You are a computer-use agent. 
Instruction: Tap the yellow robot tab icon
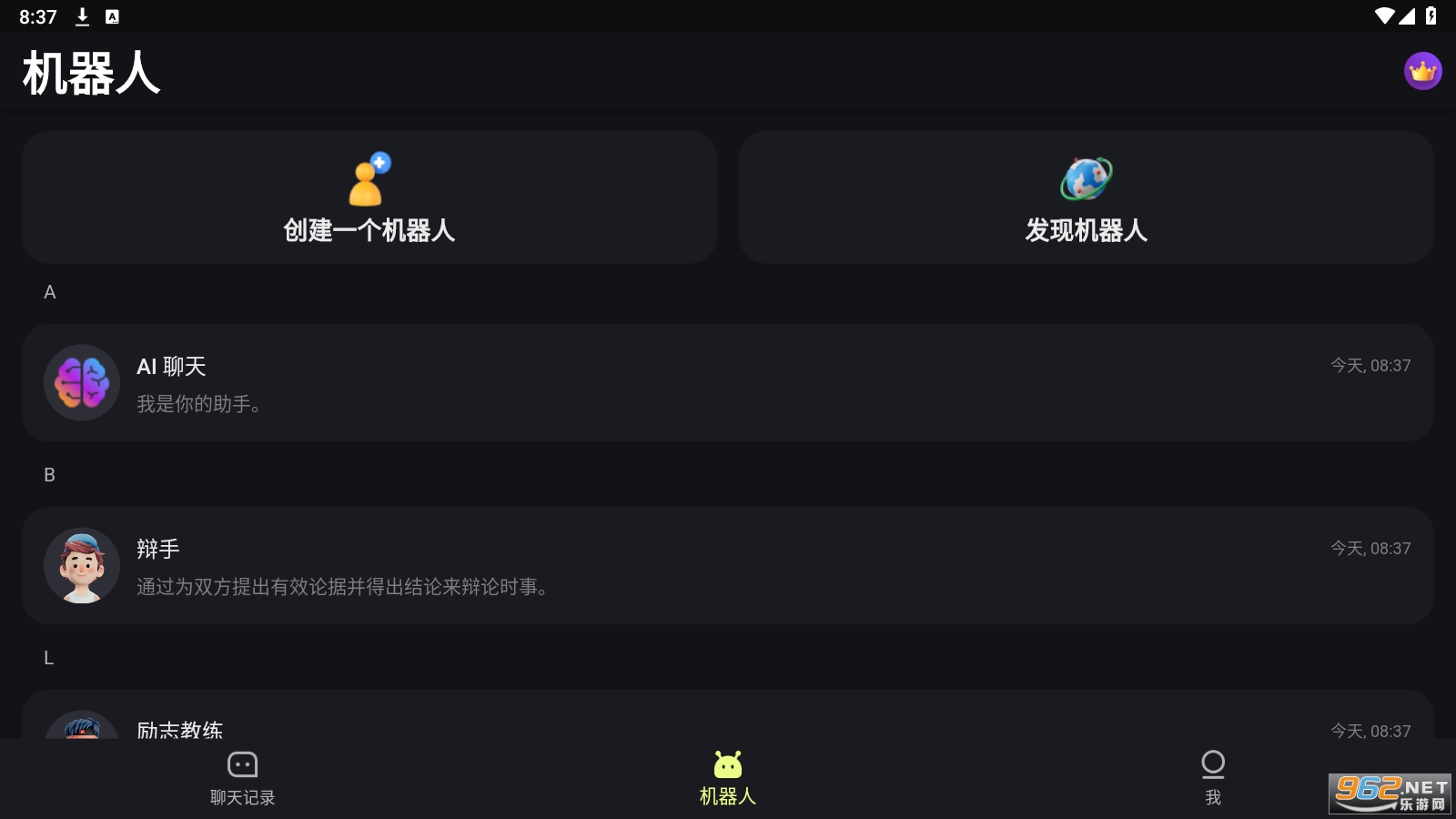728,764
